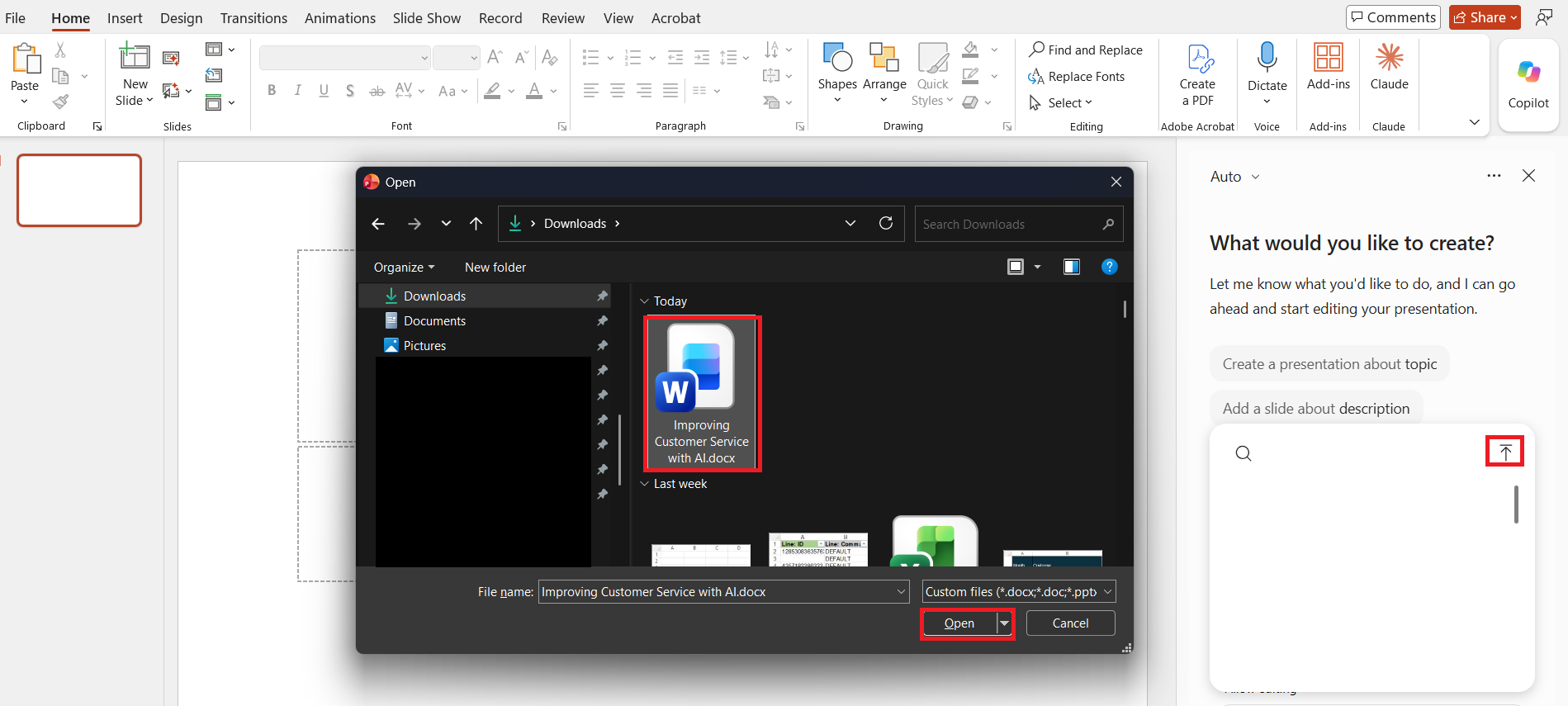The width and height of the screenshot is (1568, 706).
Task: Toggle the preview pane in the Open dialog
Action: point(1072,267)
